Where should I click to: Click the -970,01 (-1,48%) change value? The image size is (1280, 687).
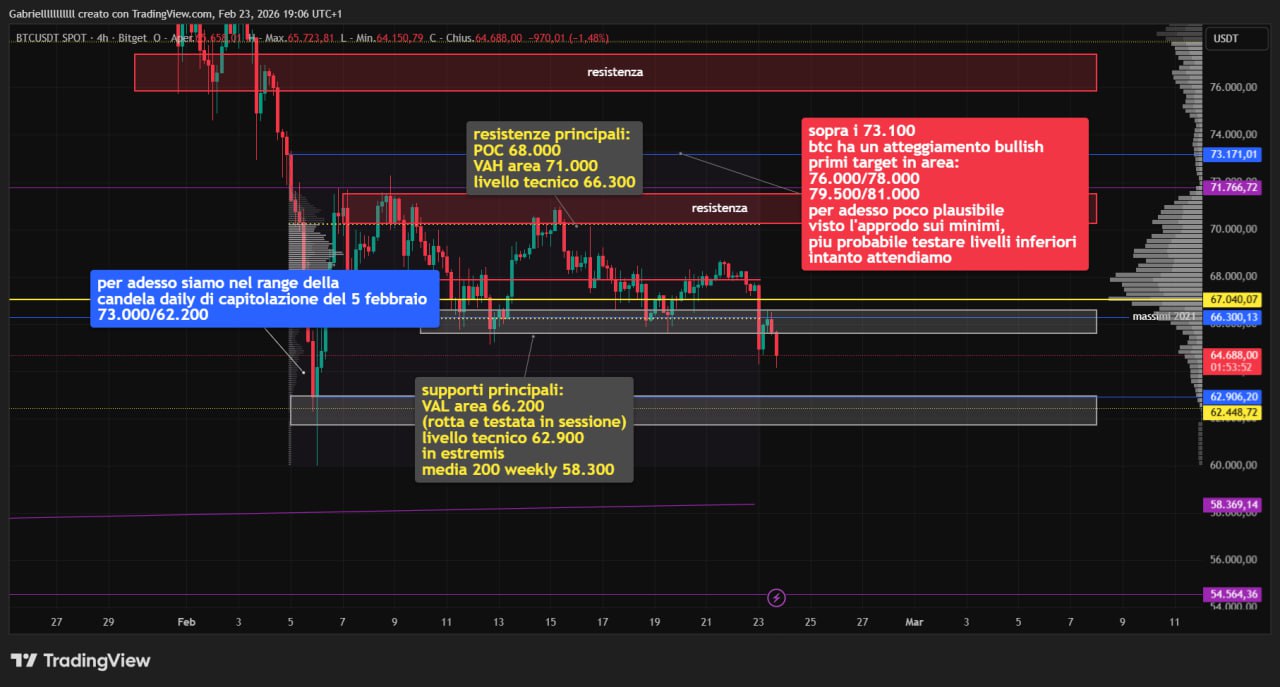569,38
